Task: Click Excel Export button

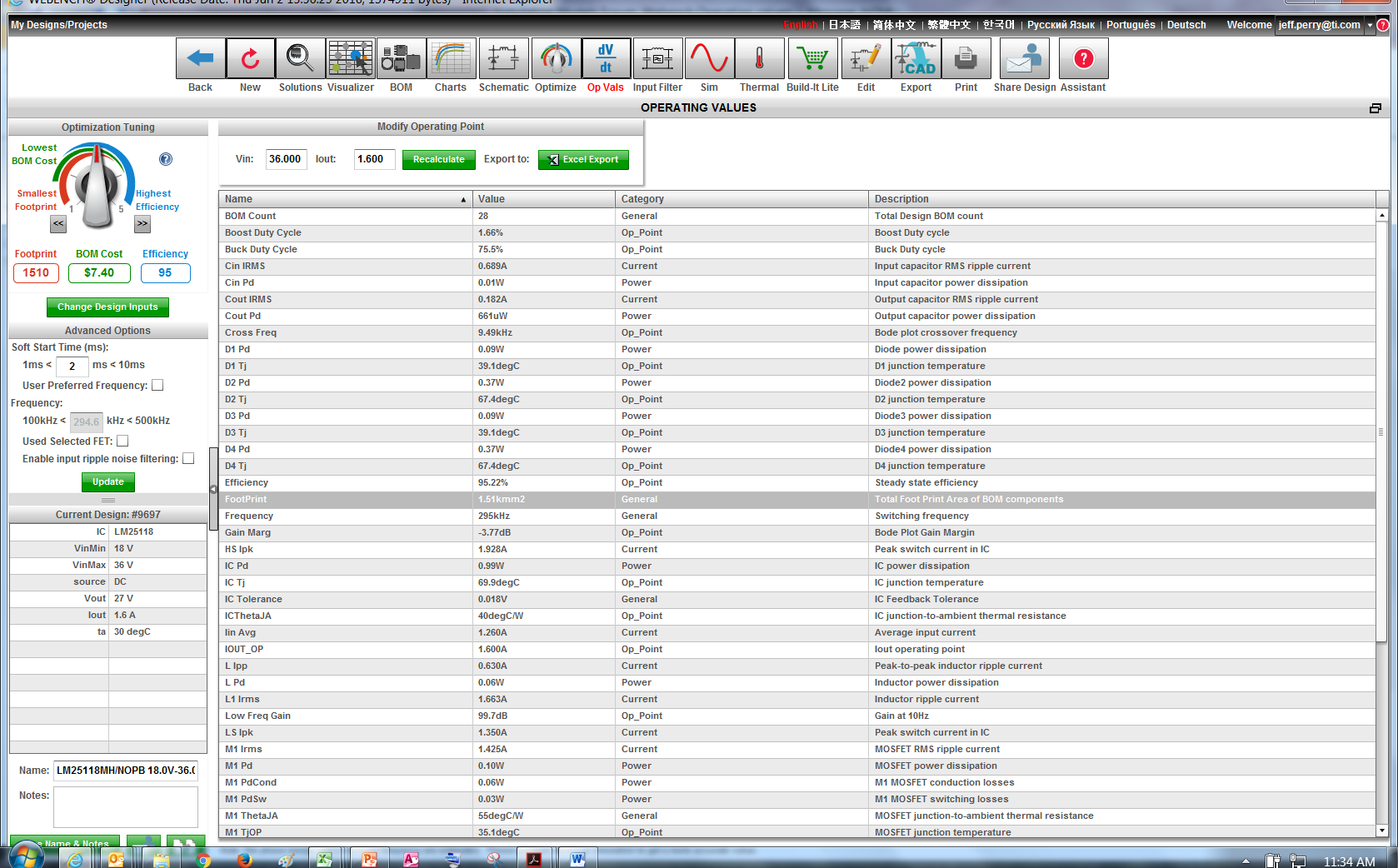Action: pos(583,159)
